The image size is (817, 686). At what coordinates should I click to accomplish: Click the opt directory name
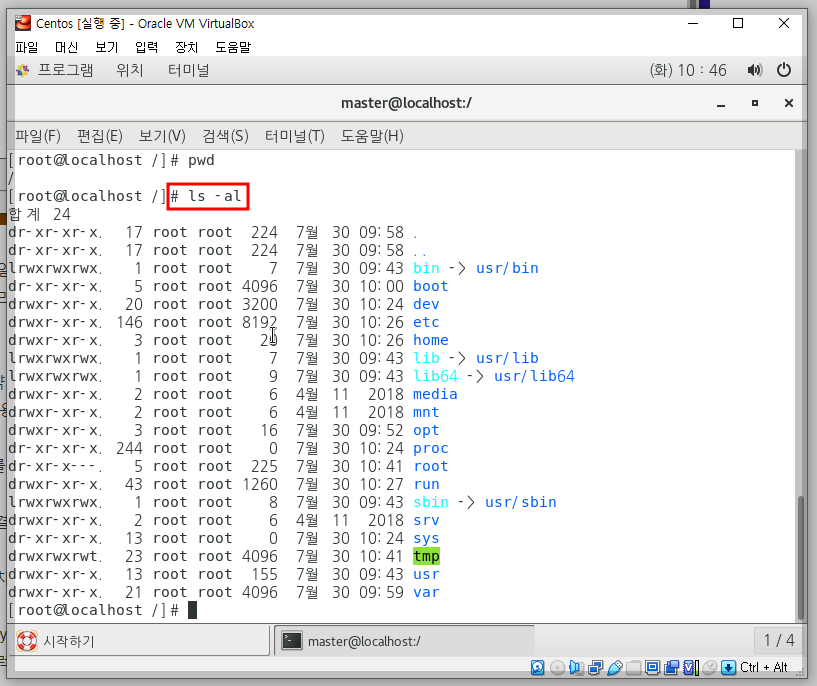coord(426,431)
